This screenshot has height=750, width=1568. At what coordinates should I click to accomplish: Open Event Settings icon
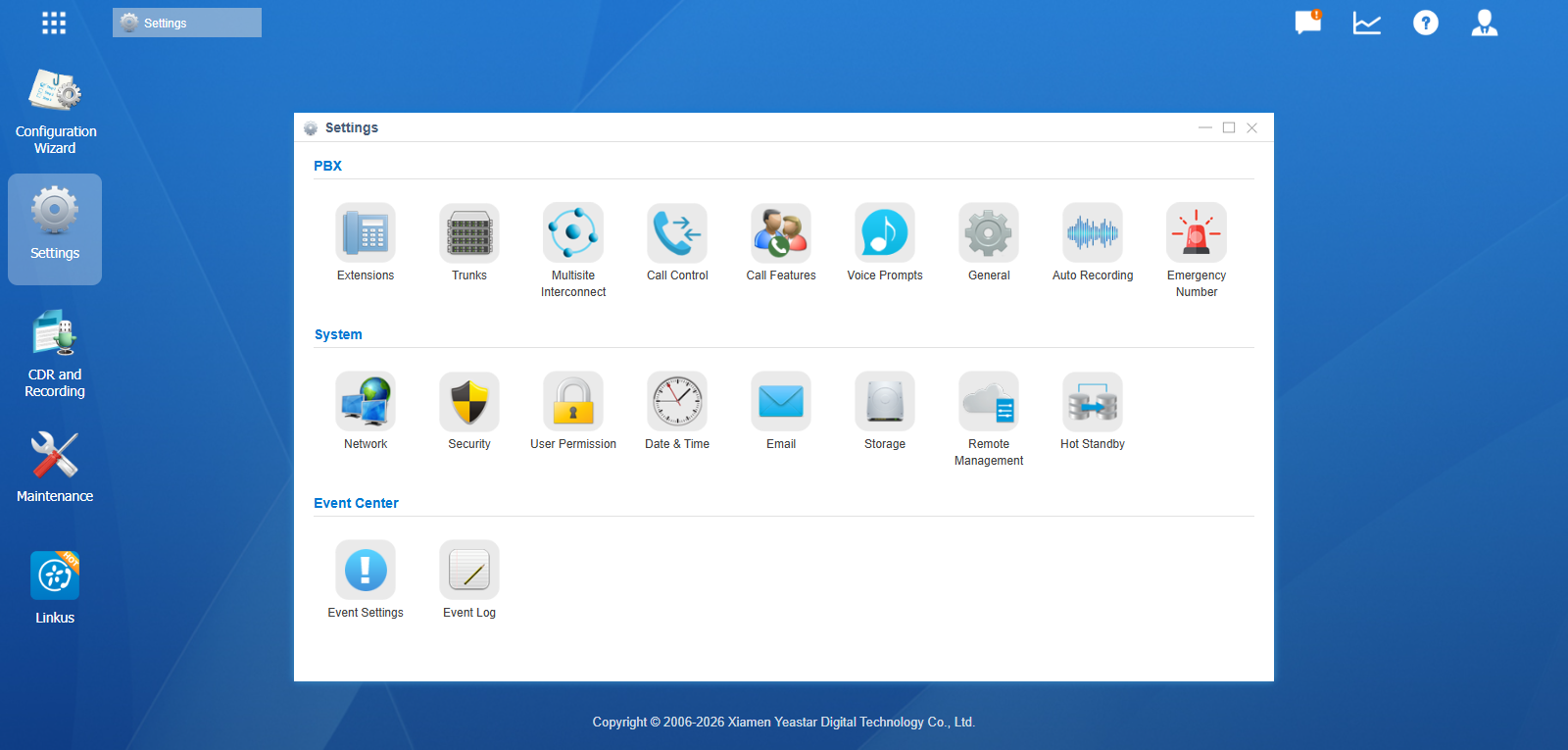366,571
